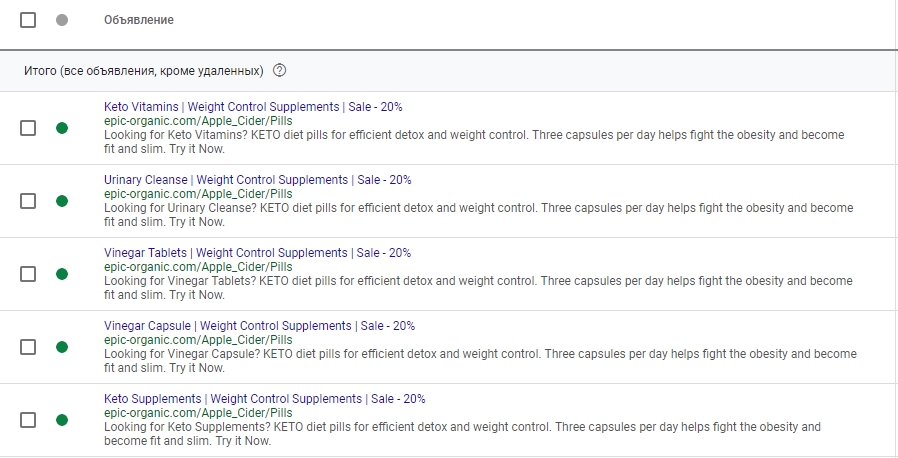Open Vinegar Tablets ad headline link

click(257, 253)
